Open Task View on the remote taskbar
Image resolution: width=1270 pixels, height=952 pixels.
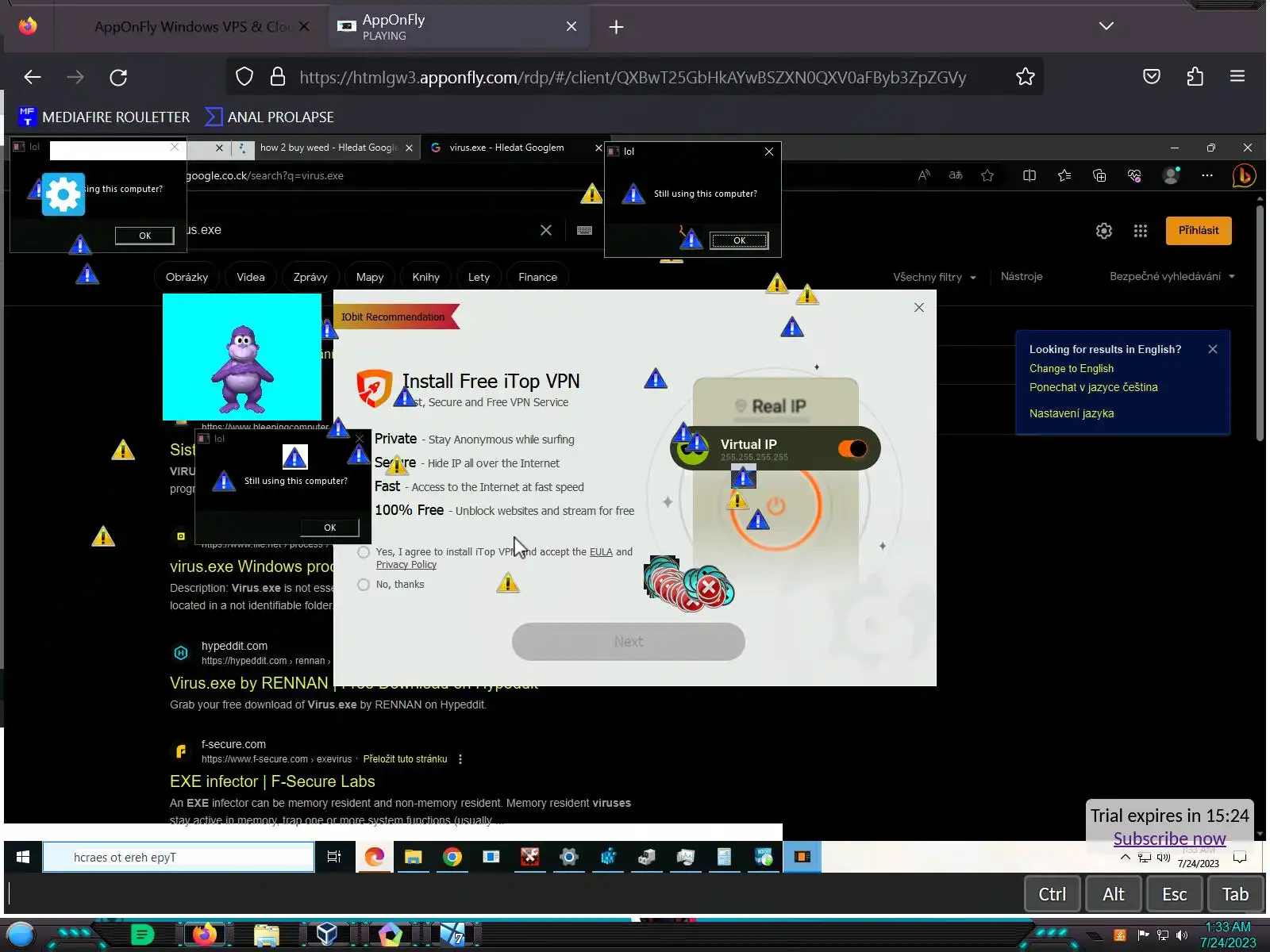click(334, 857)
